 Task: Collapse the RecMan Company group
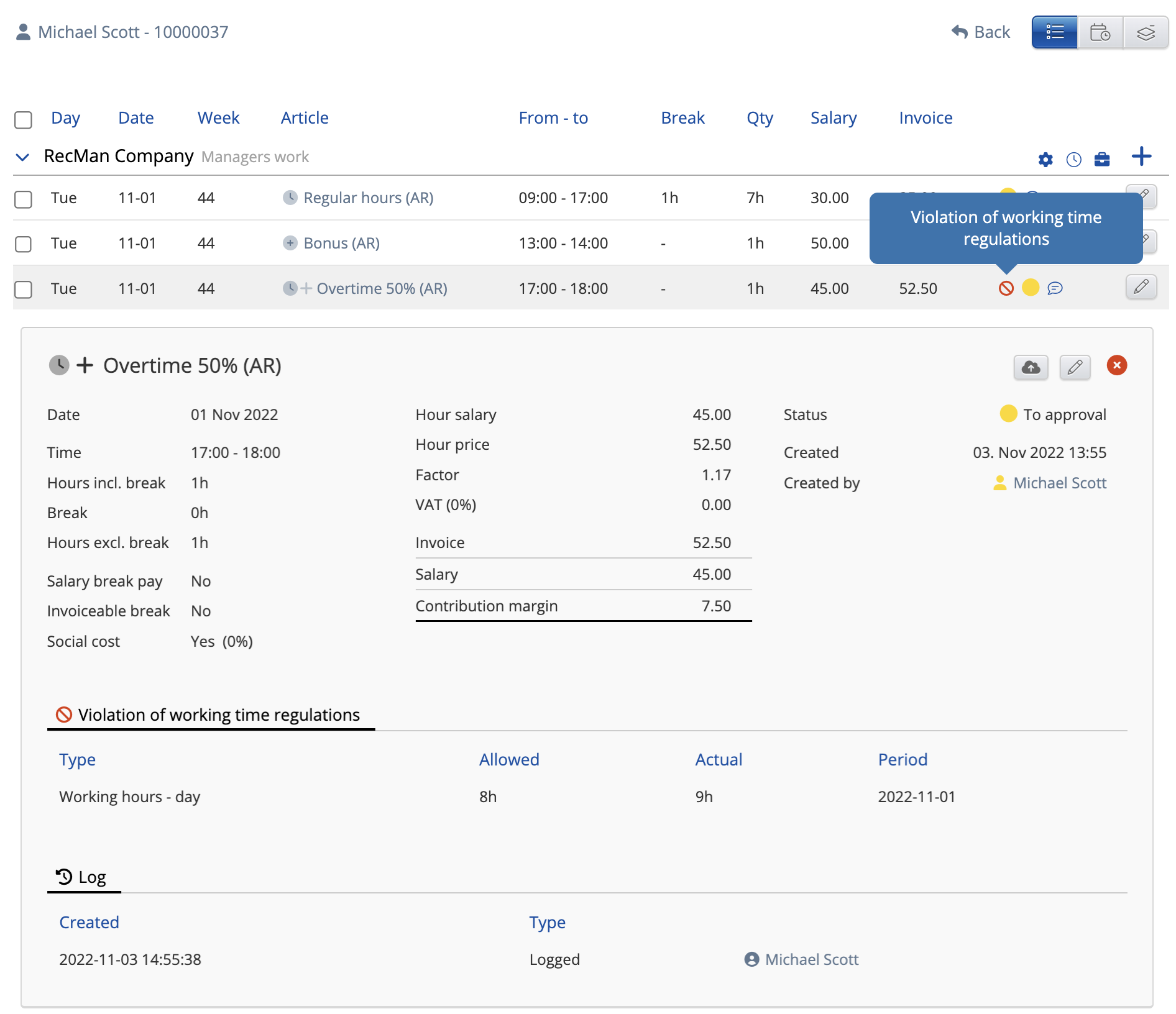coord(22,157)
